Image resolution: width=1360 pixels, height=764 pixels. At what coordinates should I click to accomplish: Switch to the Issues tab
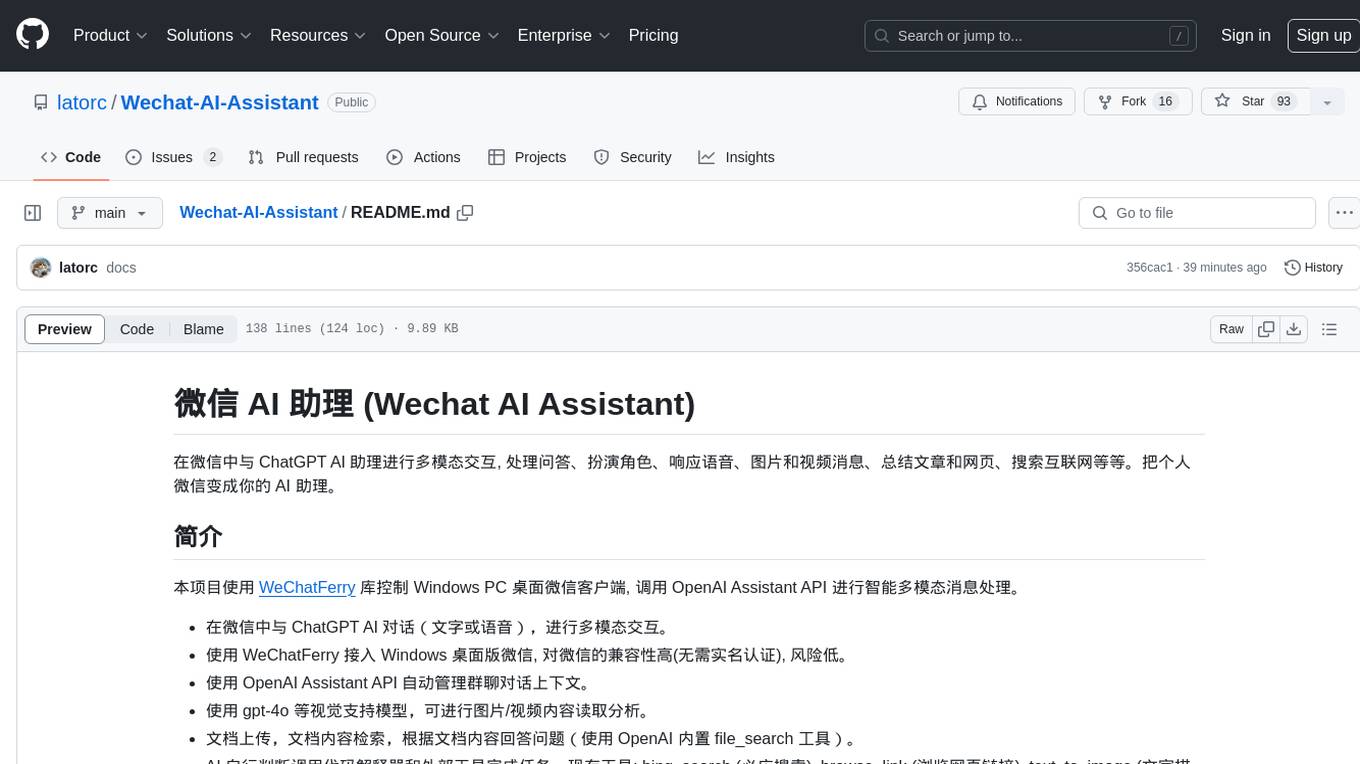point(173,157)
